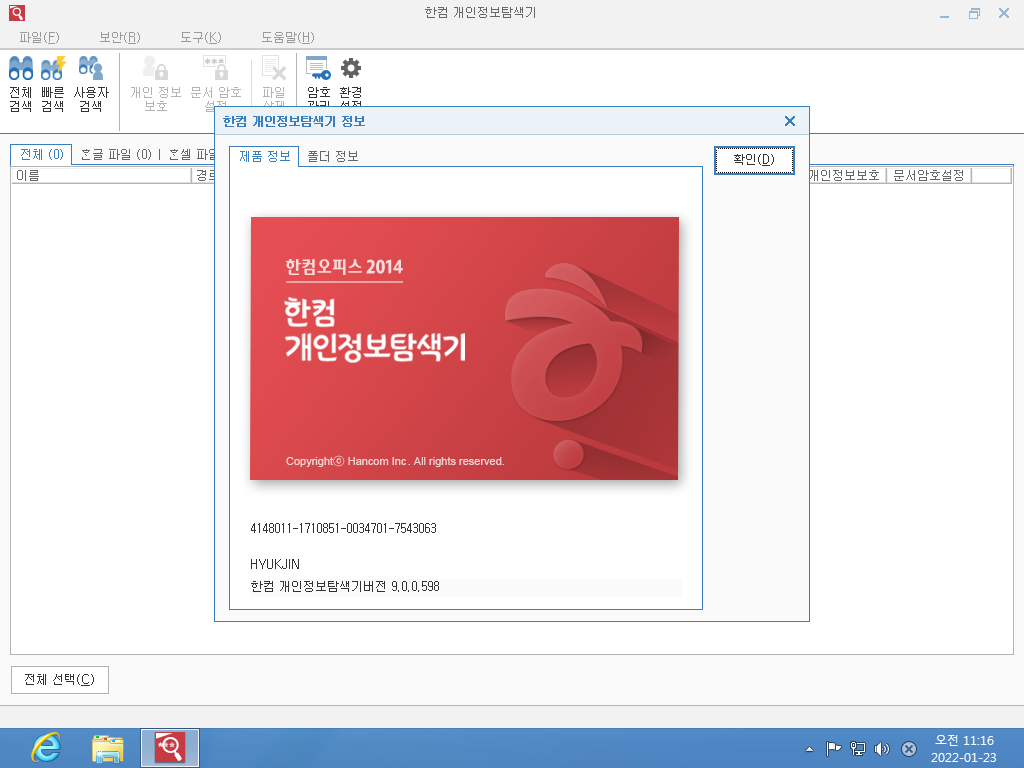Switch to the 폴더 정보 tab
This screenshot has width=1024, height=768.
[332, 157]
